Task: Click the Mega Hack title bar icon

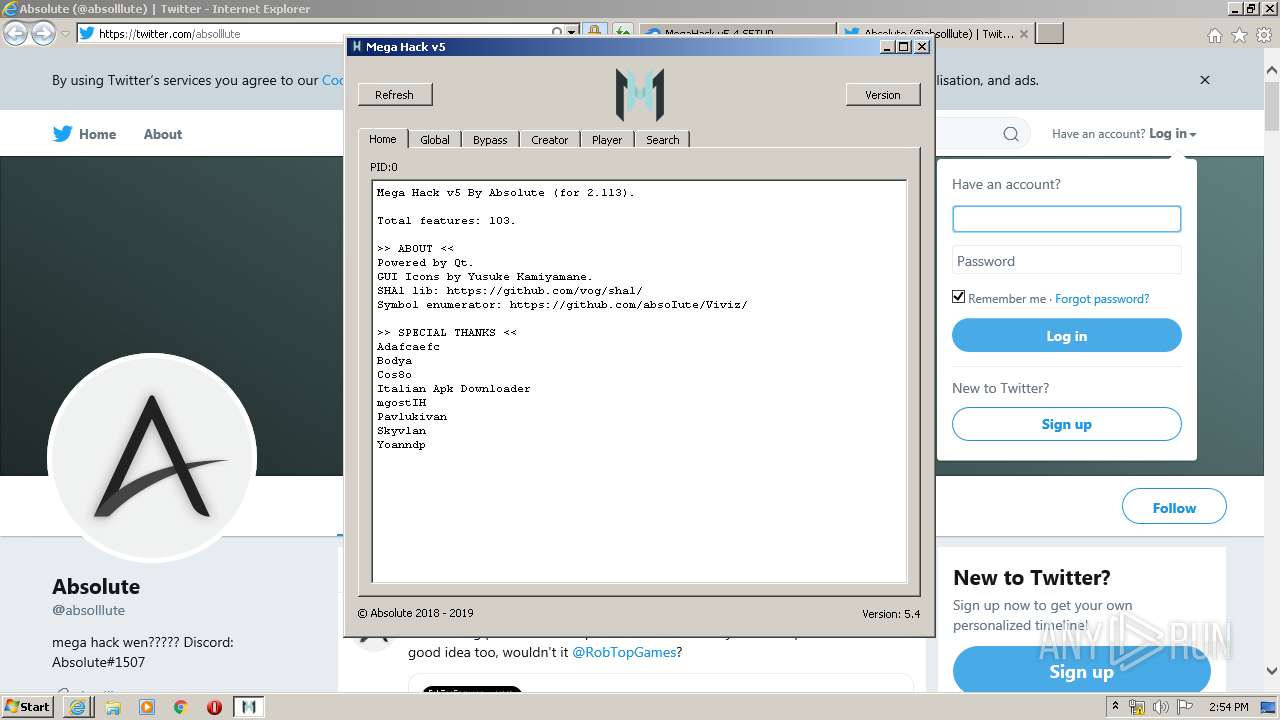Action: [357, 47]
